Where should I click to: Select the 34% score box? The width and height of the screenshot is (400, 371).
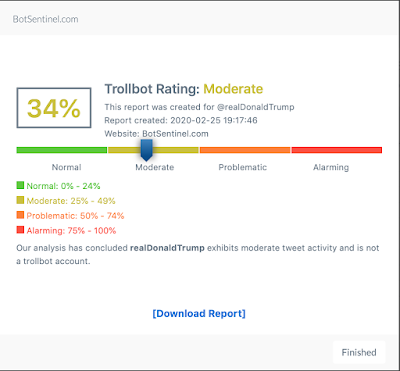54,108
